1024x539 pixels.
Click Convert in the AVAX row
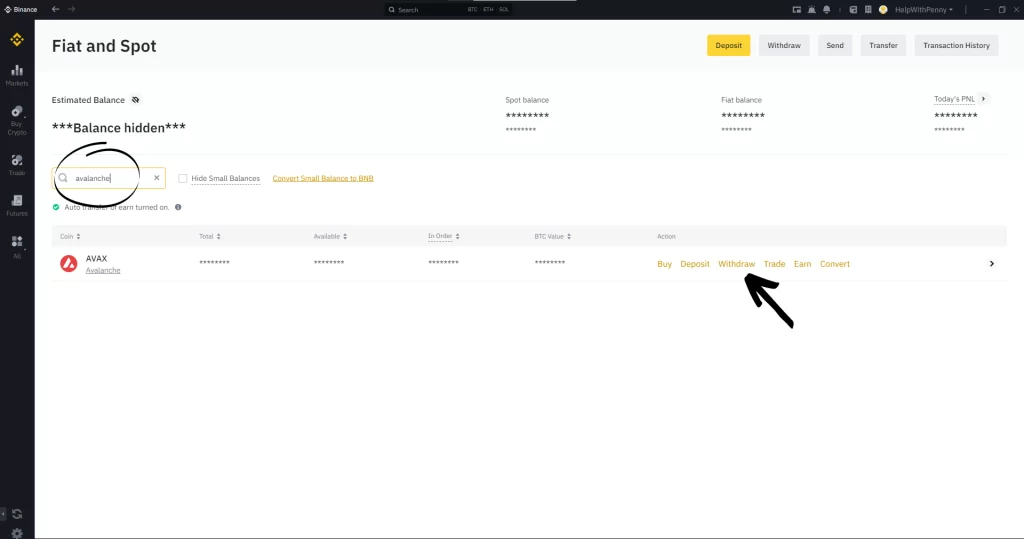pos(835,264)
